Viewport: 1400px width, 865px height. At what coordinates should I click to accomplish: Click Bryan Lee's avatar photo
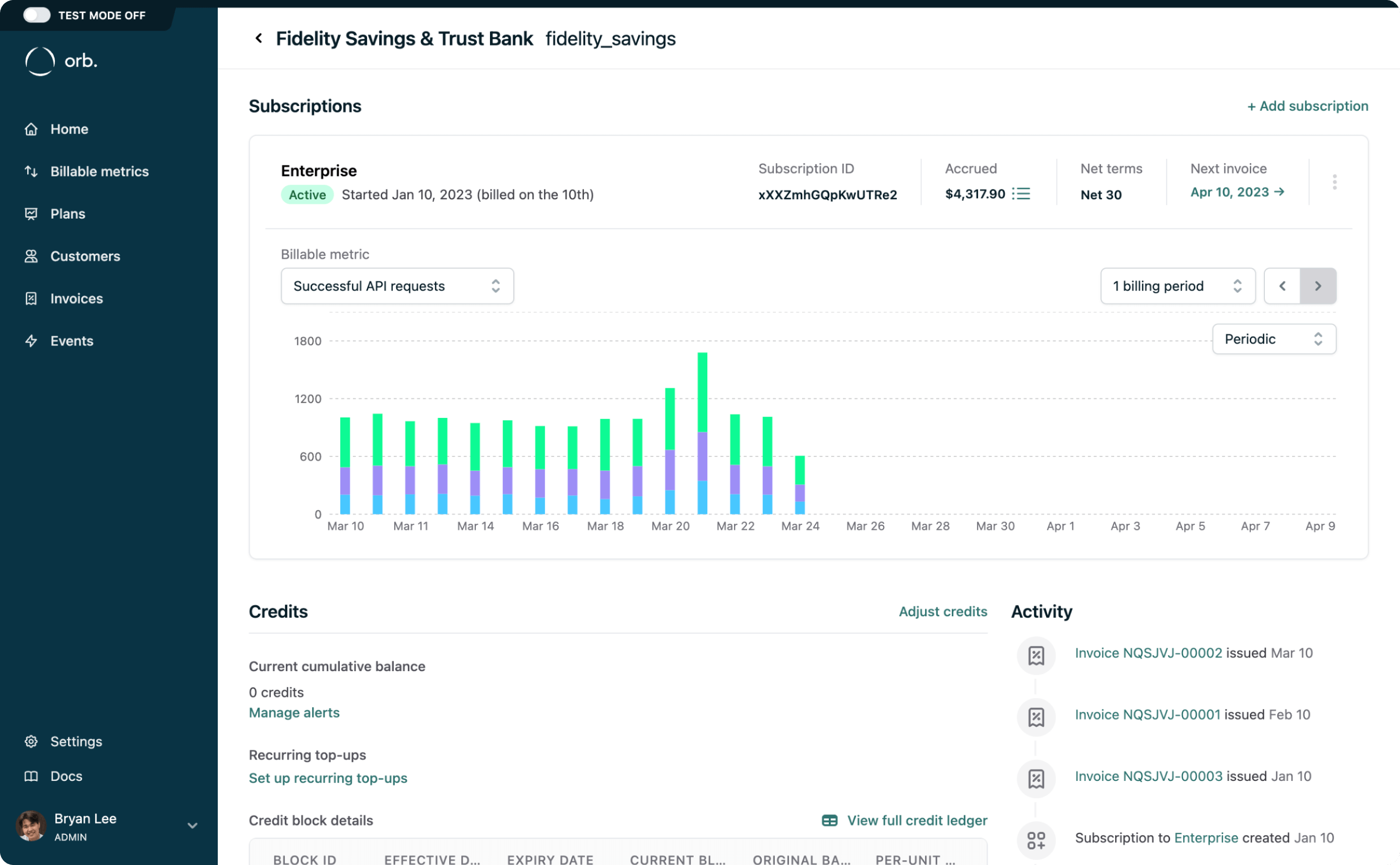click(x=31, y=826)
